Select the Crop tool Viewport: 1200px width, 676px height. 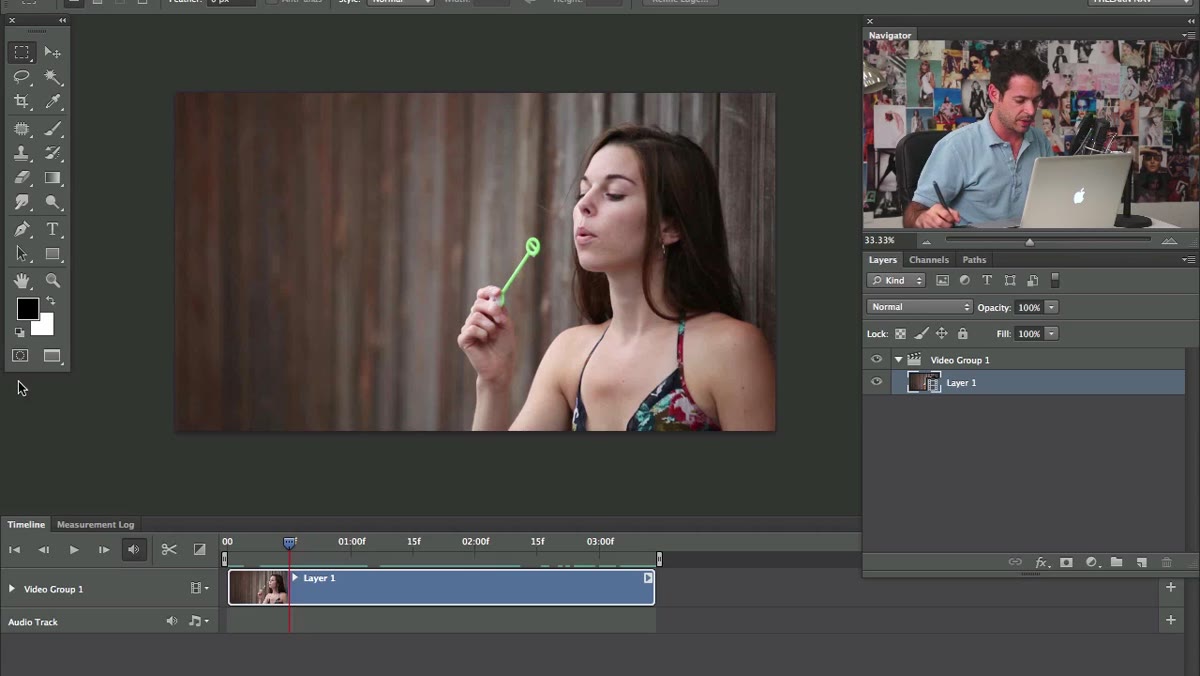point(22,101)
